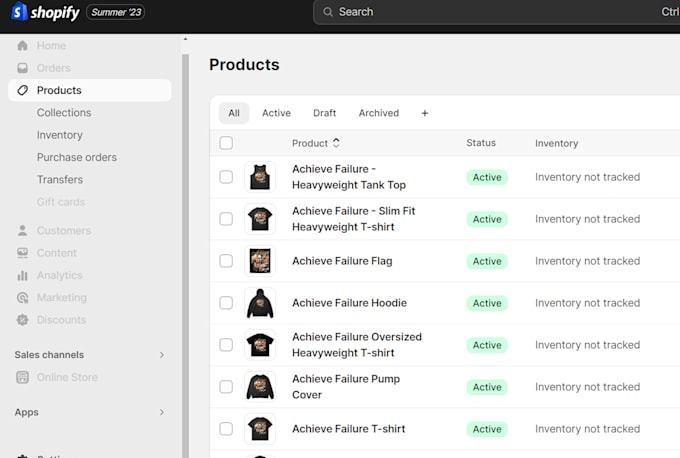
Task: Expand the Apps section chevron
Action: click(x=162, y=412)
